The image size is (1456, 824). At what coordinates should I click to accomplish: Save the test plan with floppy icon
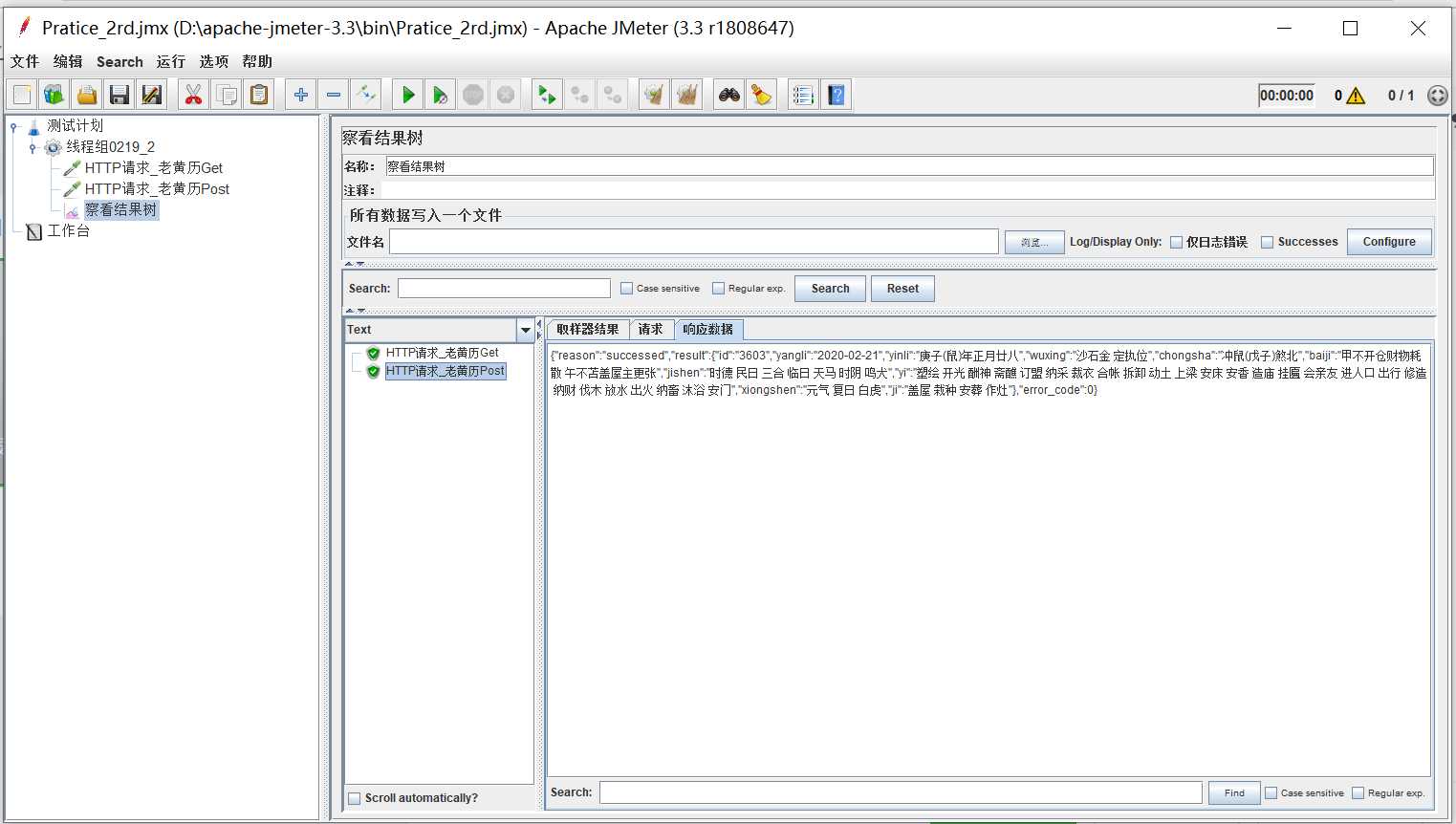click(120, 95)
